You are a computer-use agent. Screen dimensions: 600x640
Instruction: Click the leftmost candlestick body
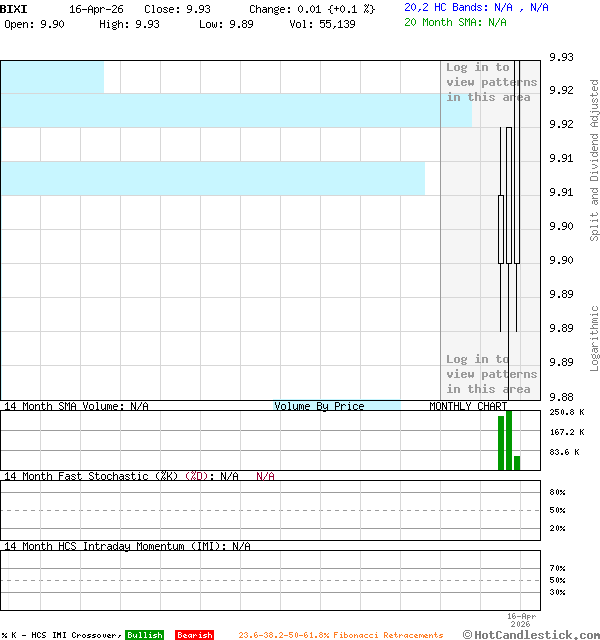(x=501, y=229)
